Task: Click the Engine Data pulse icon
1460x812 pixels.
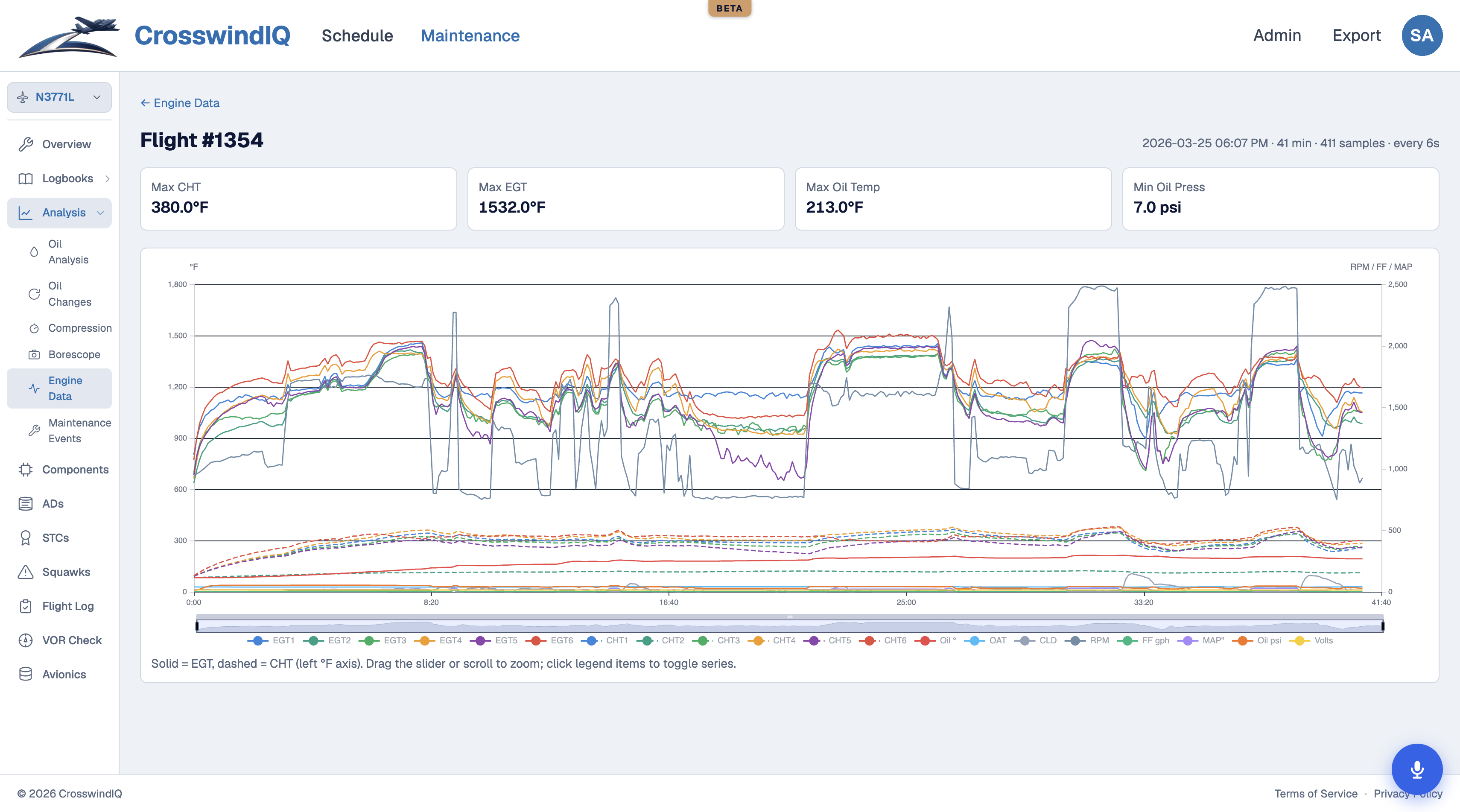Action: pyautogui.click(x=34, y=388)
